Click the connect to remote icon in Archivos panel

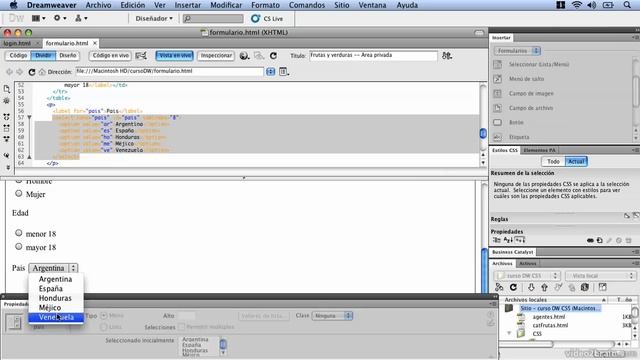pyautogui.click(x=499, y=287)
